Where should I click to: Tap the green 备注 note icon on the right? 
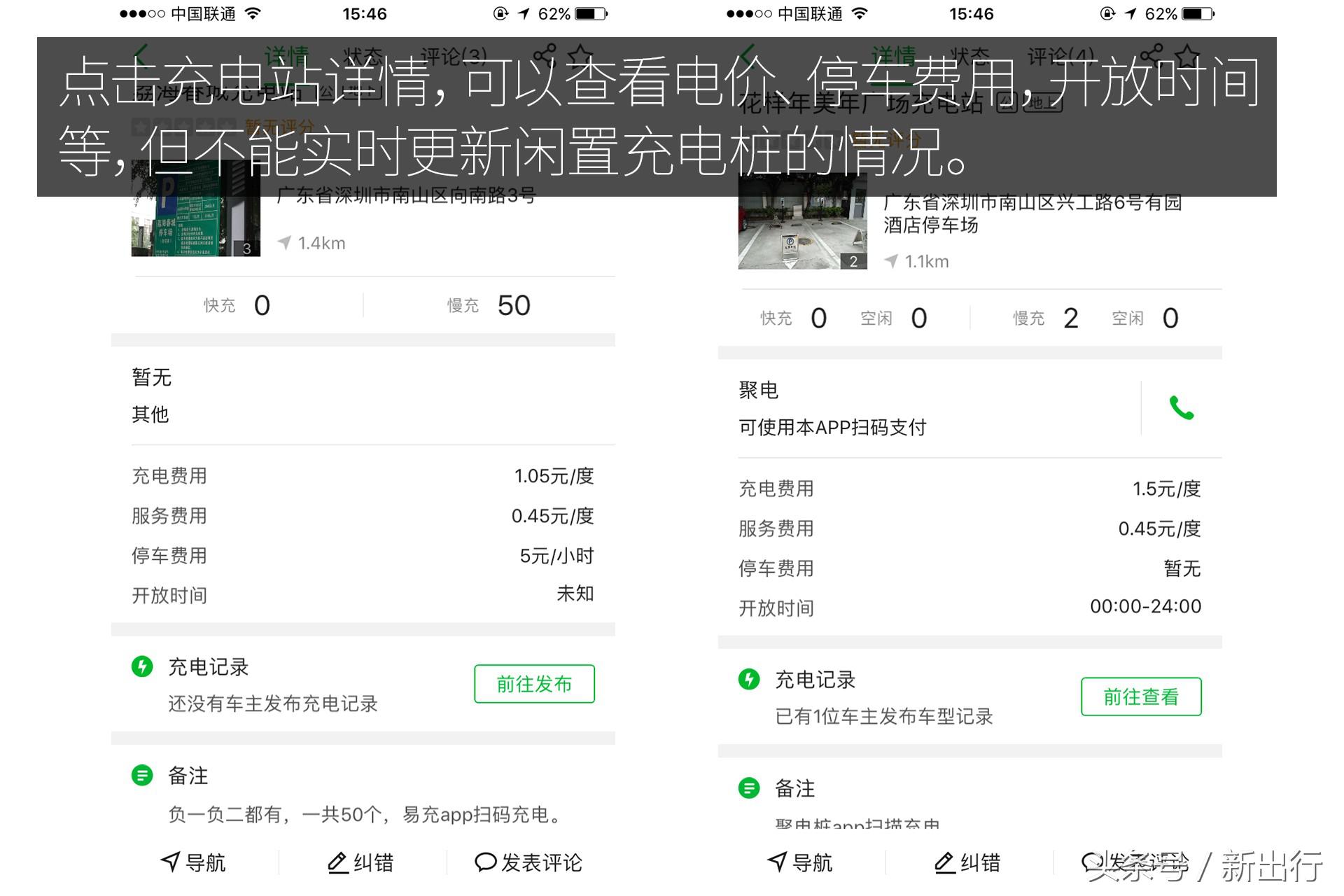coord(749,788)
